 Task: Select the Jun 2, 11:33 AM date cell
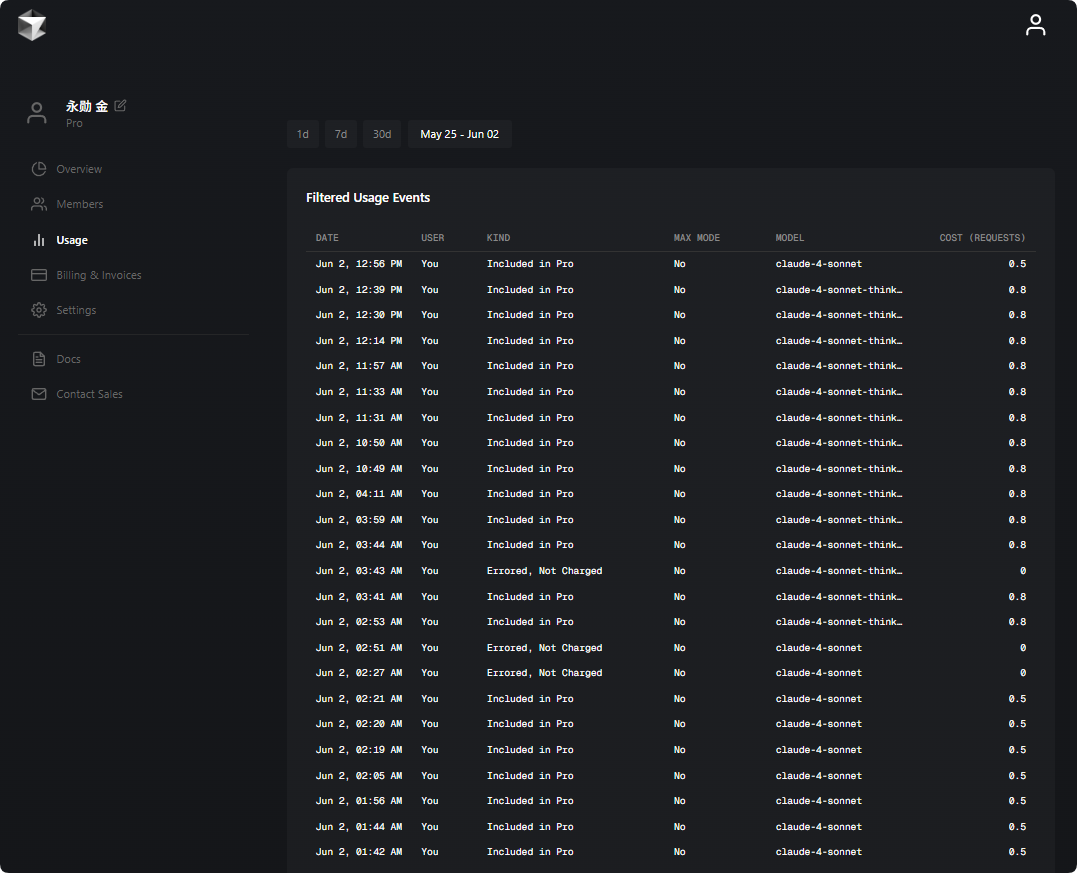[359, 392]
